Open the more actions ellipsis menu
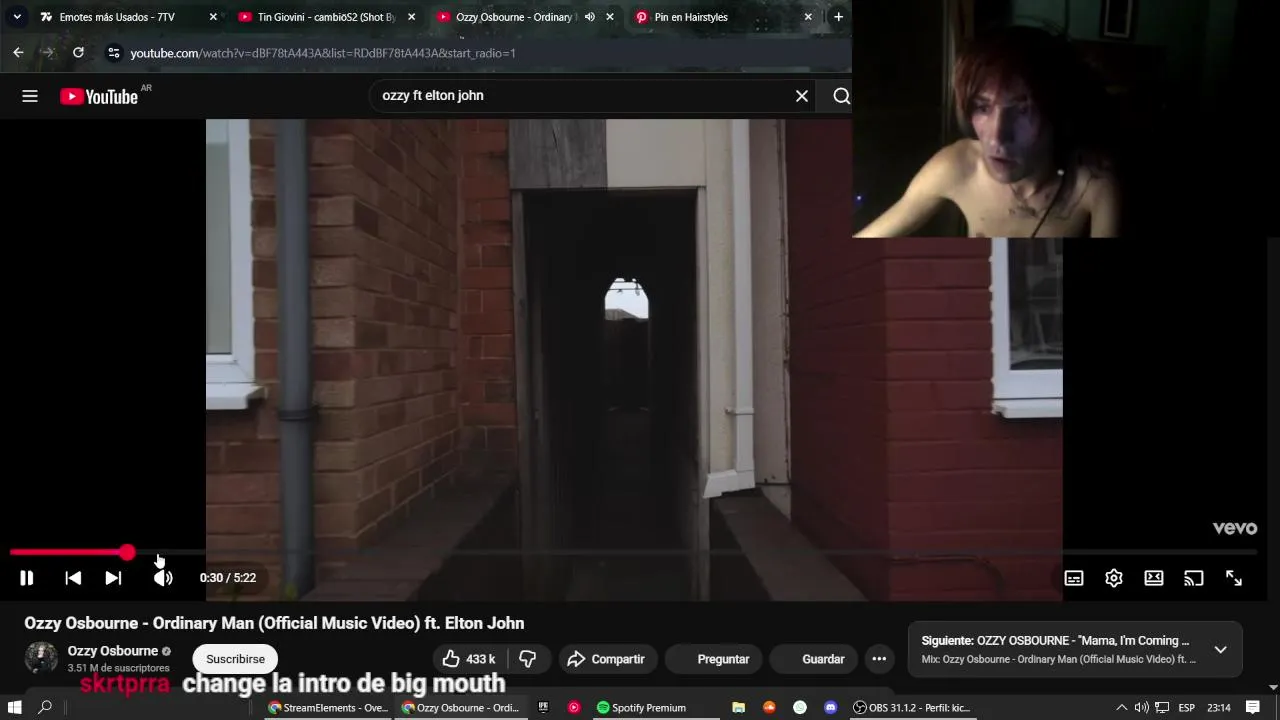This screenshot has width=1280, height=720. click(879, 659)
